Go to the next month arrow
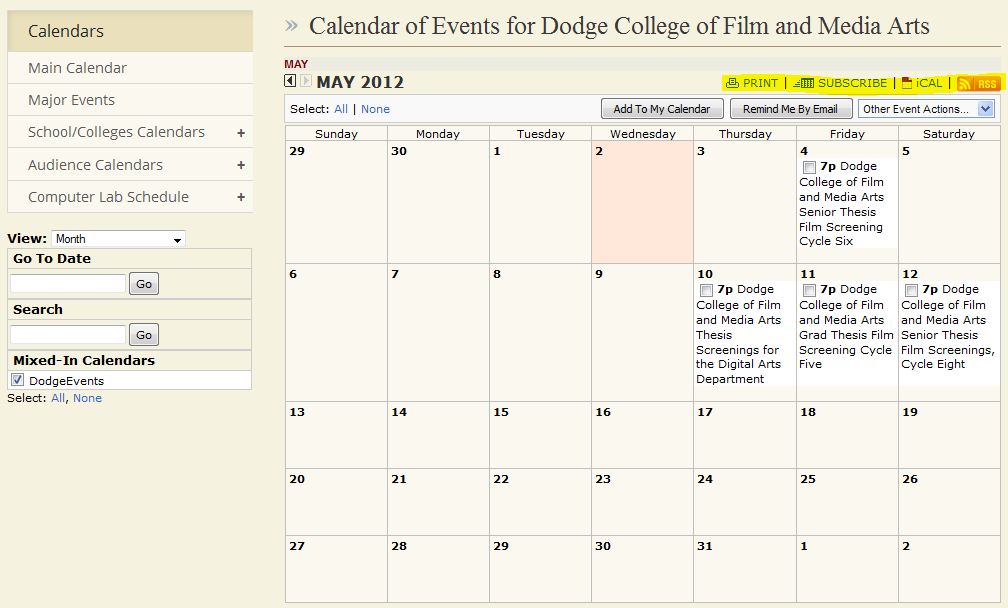1008x608 pixels. point(305,81)
